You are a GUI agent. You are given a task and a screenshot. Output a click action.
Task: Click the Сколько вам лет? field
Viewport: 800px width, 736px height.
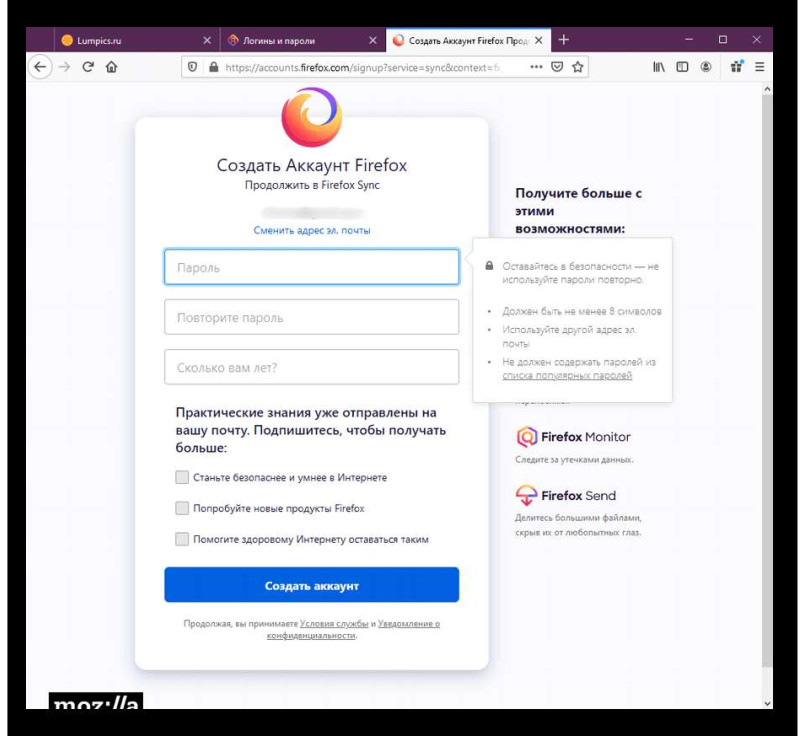[312, 367]
